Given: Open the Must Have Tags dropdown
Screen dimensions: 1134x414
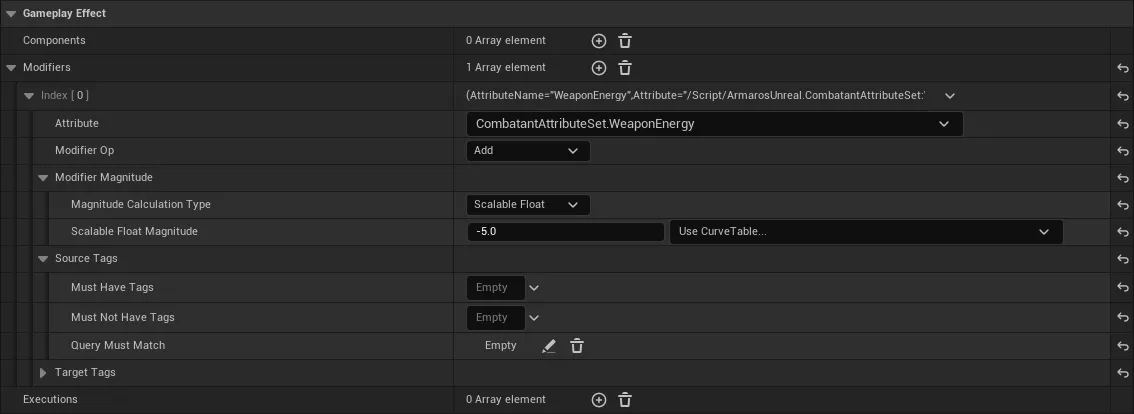Looking at the screenshot, I should [534, 288].
